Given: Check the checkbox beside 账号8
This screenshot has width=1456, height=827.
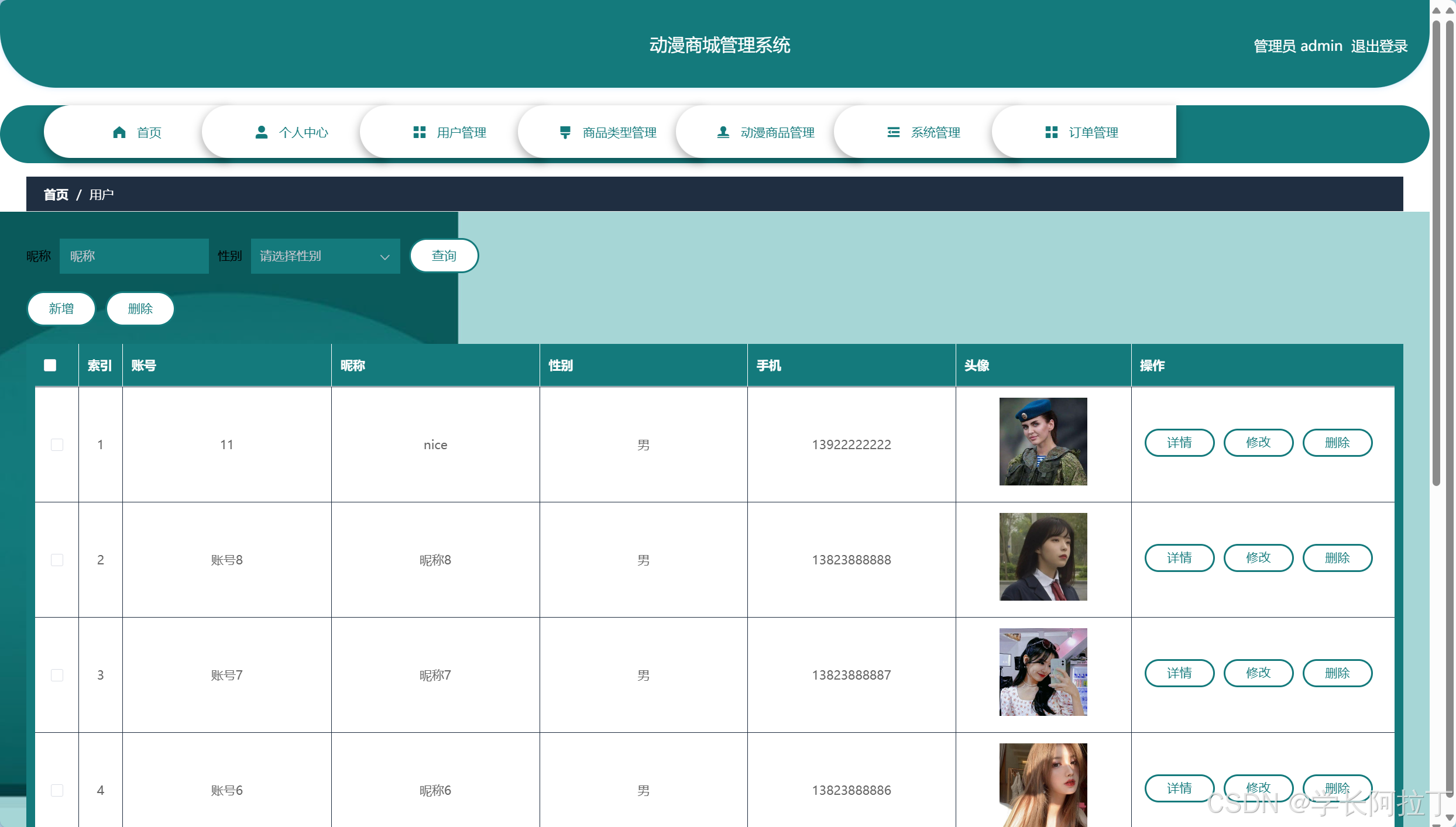Looking at the screenshot, I should [x=57, y=559].
